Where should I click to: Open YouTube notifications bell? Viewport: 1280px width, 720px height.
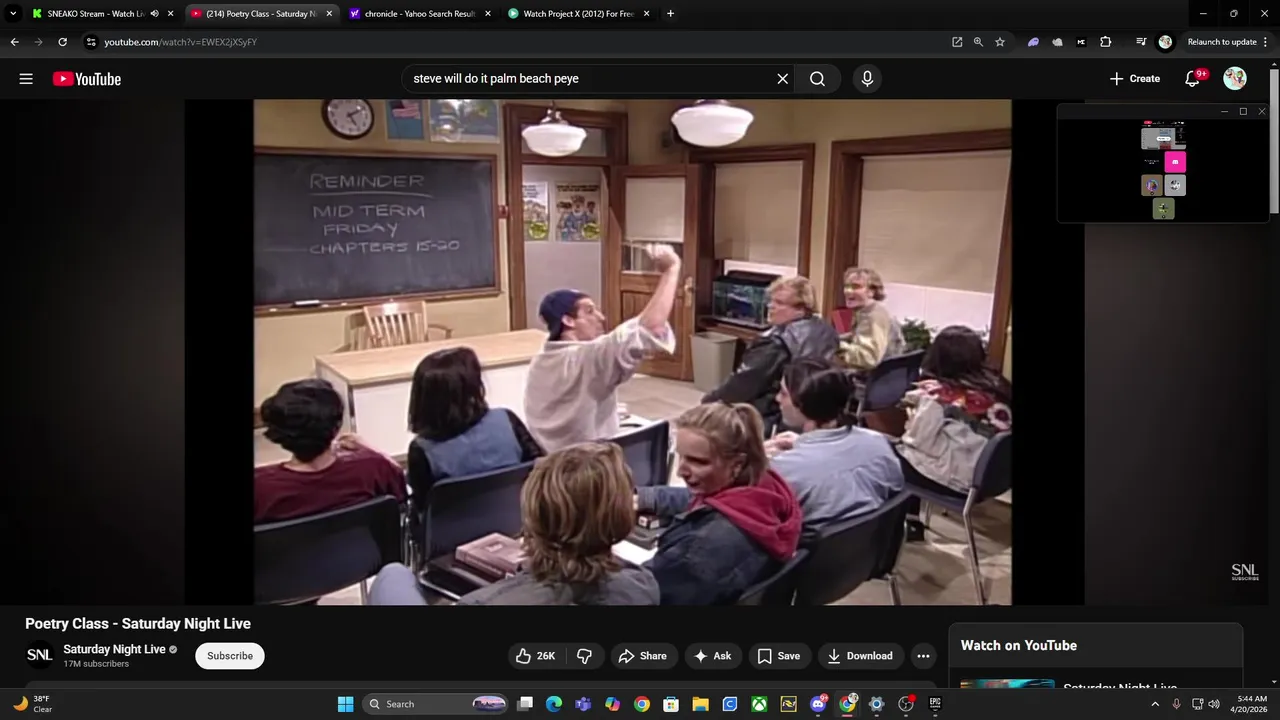[1192, 79]
